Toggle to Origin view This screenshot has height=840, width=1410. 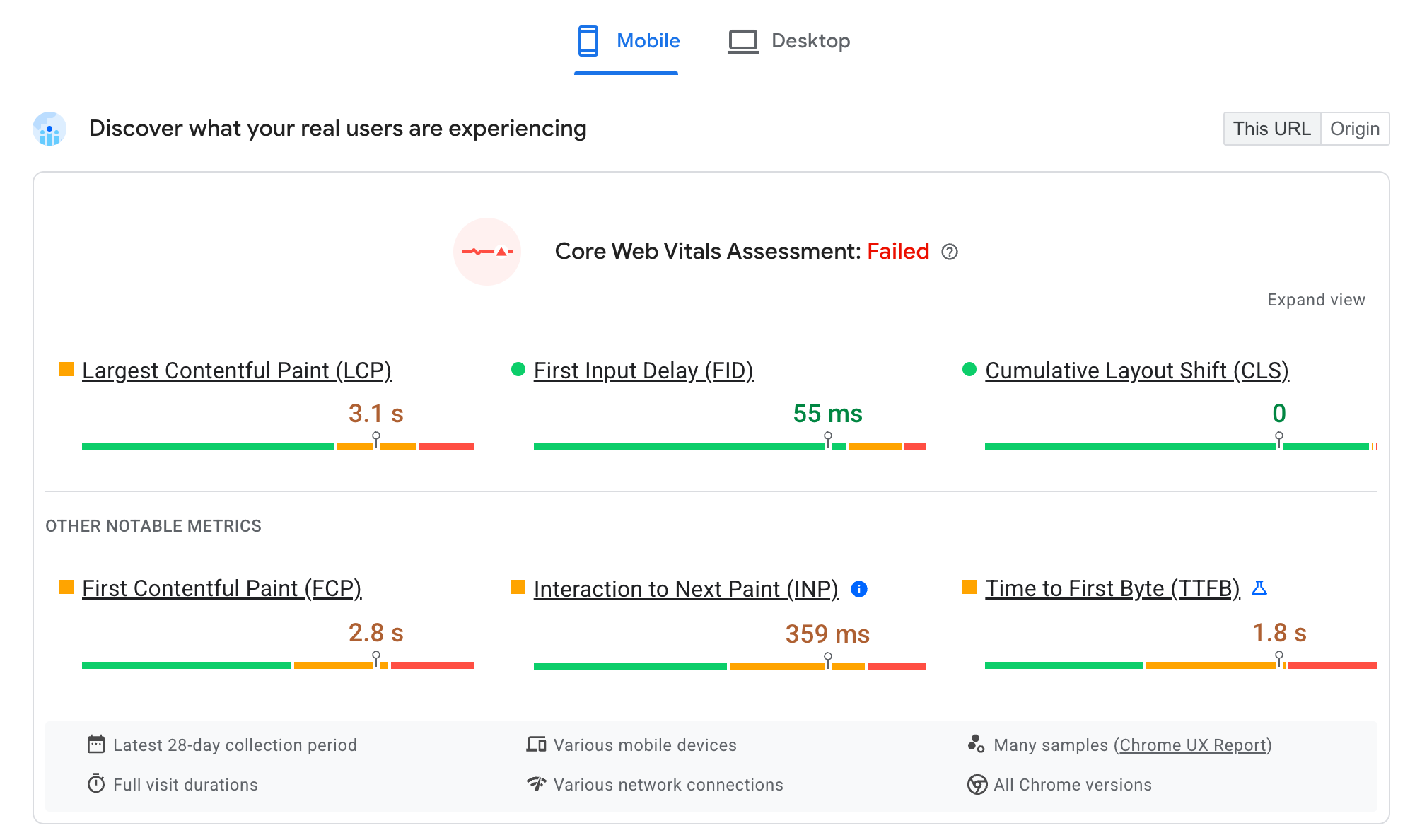(x=1355, y=128)
